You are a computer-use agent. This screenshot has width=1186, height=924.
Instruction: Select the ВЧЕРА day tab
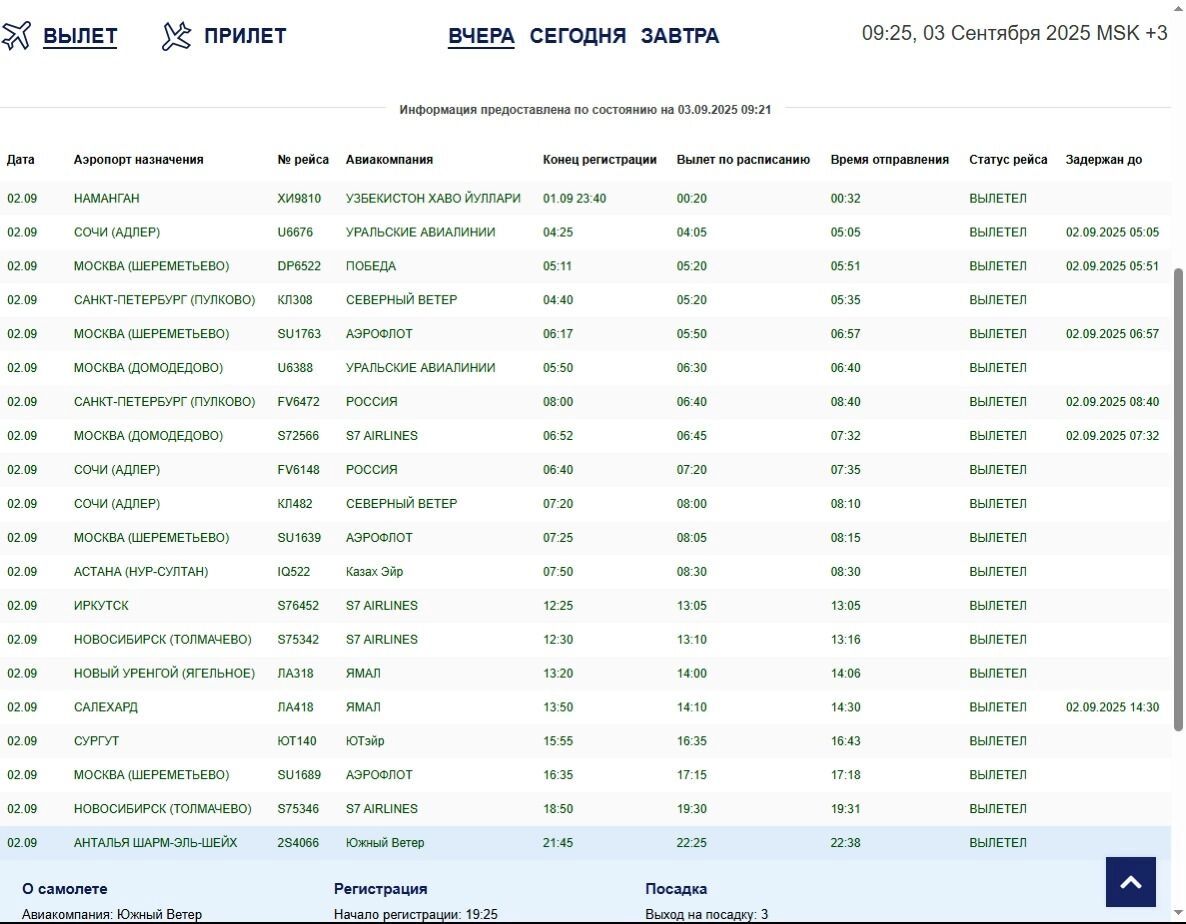click(x=481, y=36)
